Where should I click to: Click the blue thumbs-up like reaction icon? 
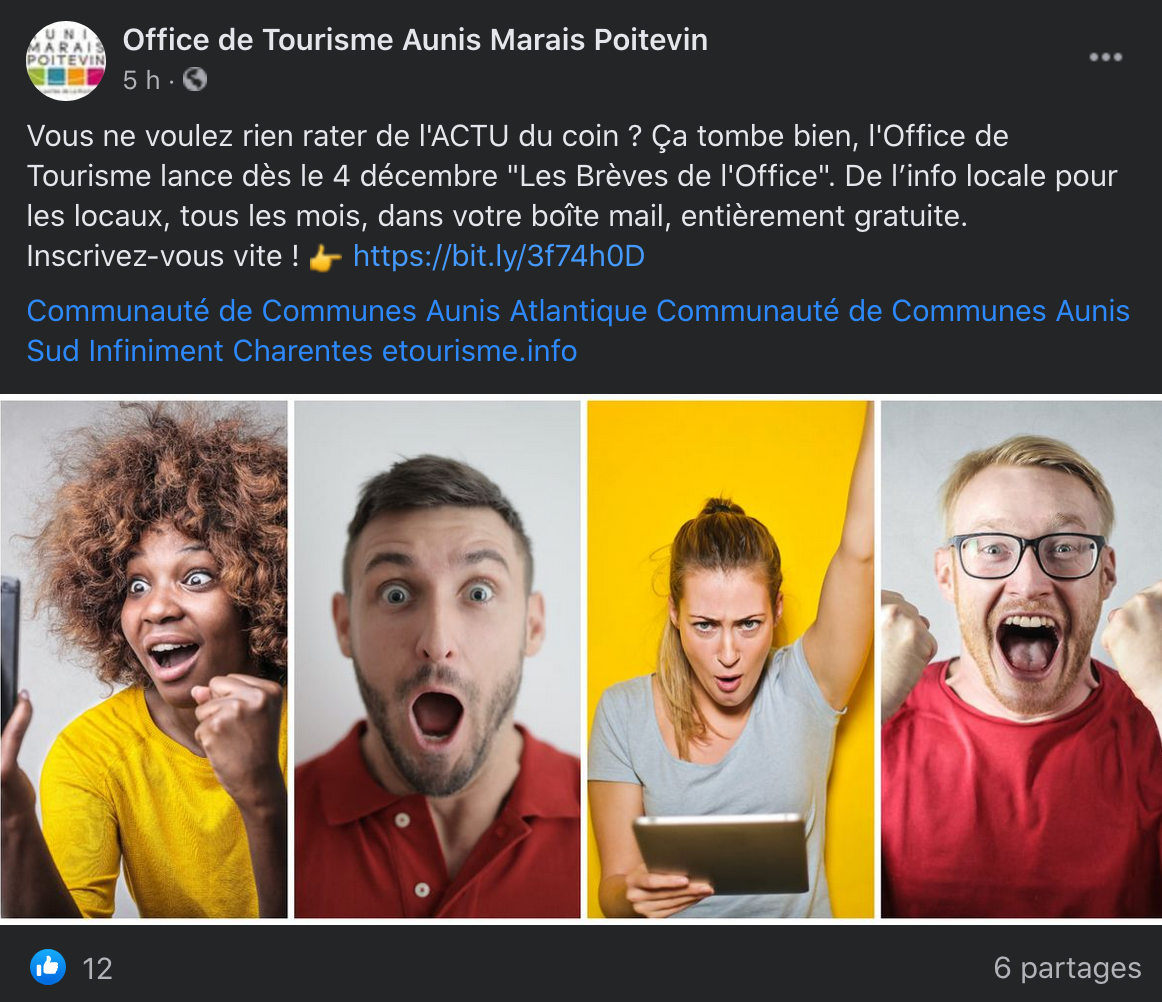coord(47,967)
